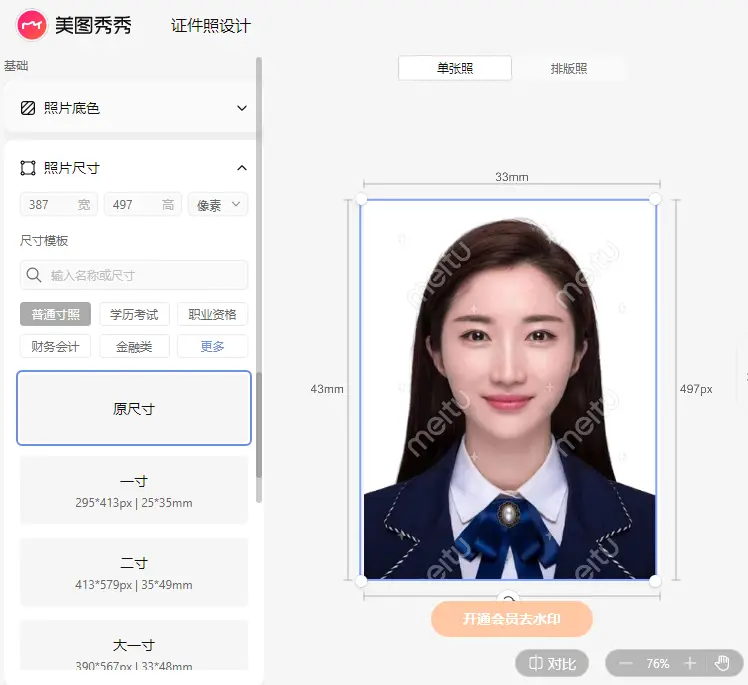Image resolution: width=748 pixels, height=685 pixels.
Task: Click the 更多 categories link
Action: click(212, 346)
